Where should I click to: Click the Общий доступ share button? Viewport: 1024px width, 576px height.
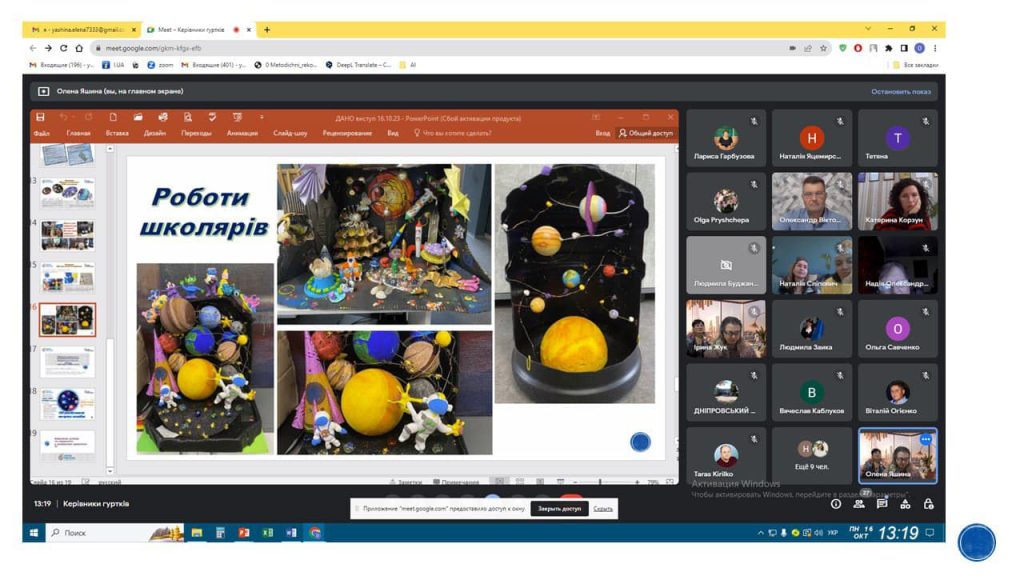[646, 133]
